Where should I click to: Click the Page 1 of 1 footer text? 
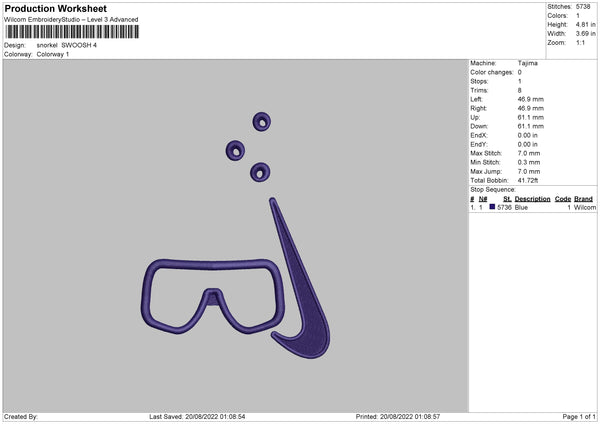[579, 416]
